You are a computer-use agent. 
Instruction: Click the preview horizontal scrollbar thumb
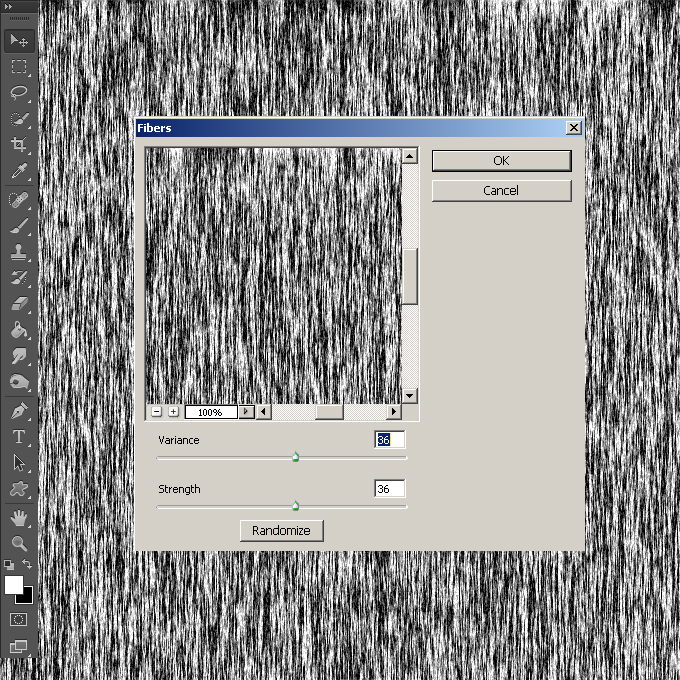click(329, 412)
